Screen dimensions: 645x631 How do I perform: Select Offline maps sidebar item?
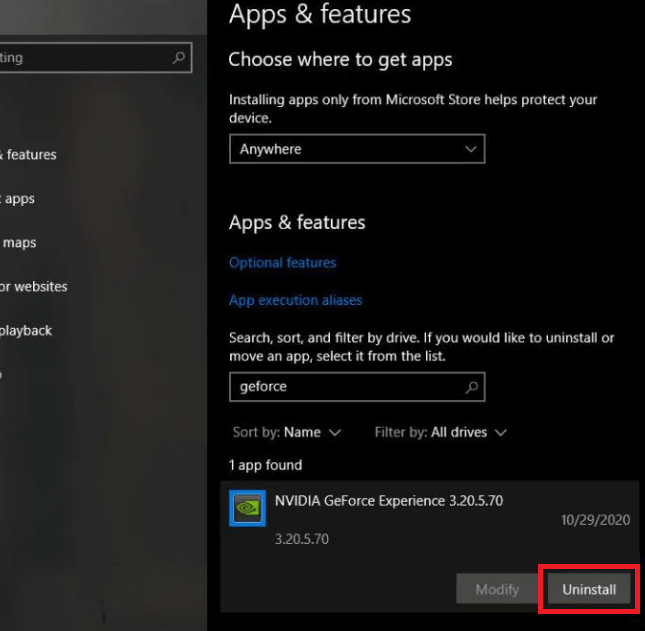pyautogui.click(x=18, y=243)
